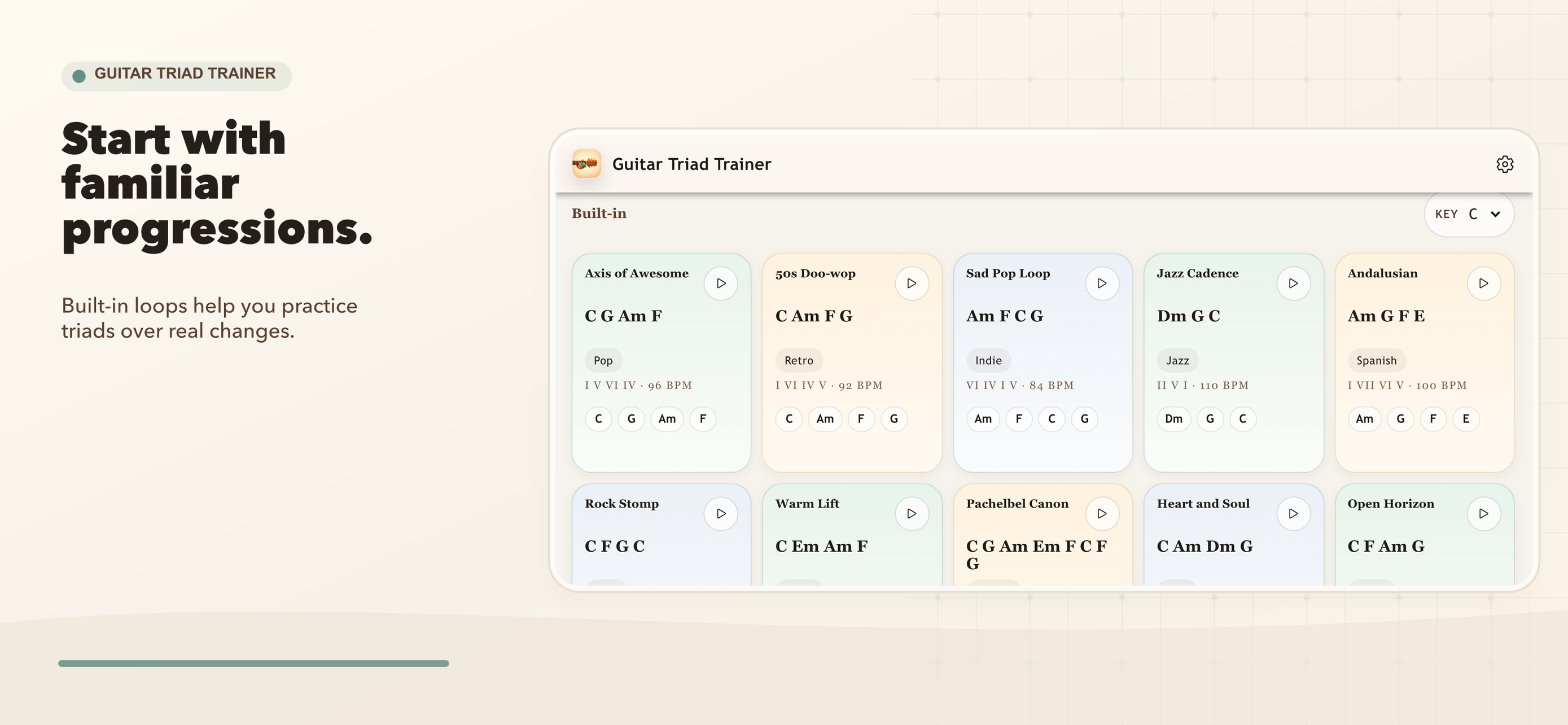Click the Am chord chip in 50s Doo-wop
Screen dimensions: 1568x725
(825, 419)
